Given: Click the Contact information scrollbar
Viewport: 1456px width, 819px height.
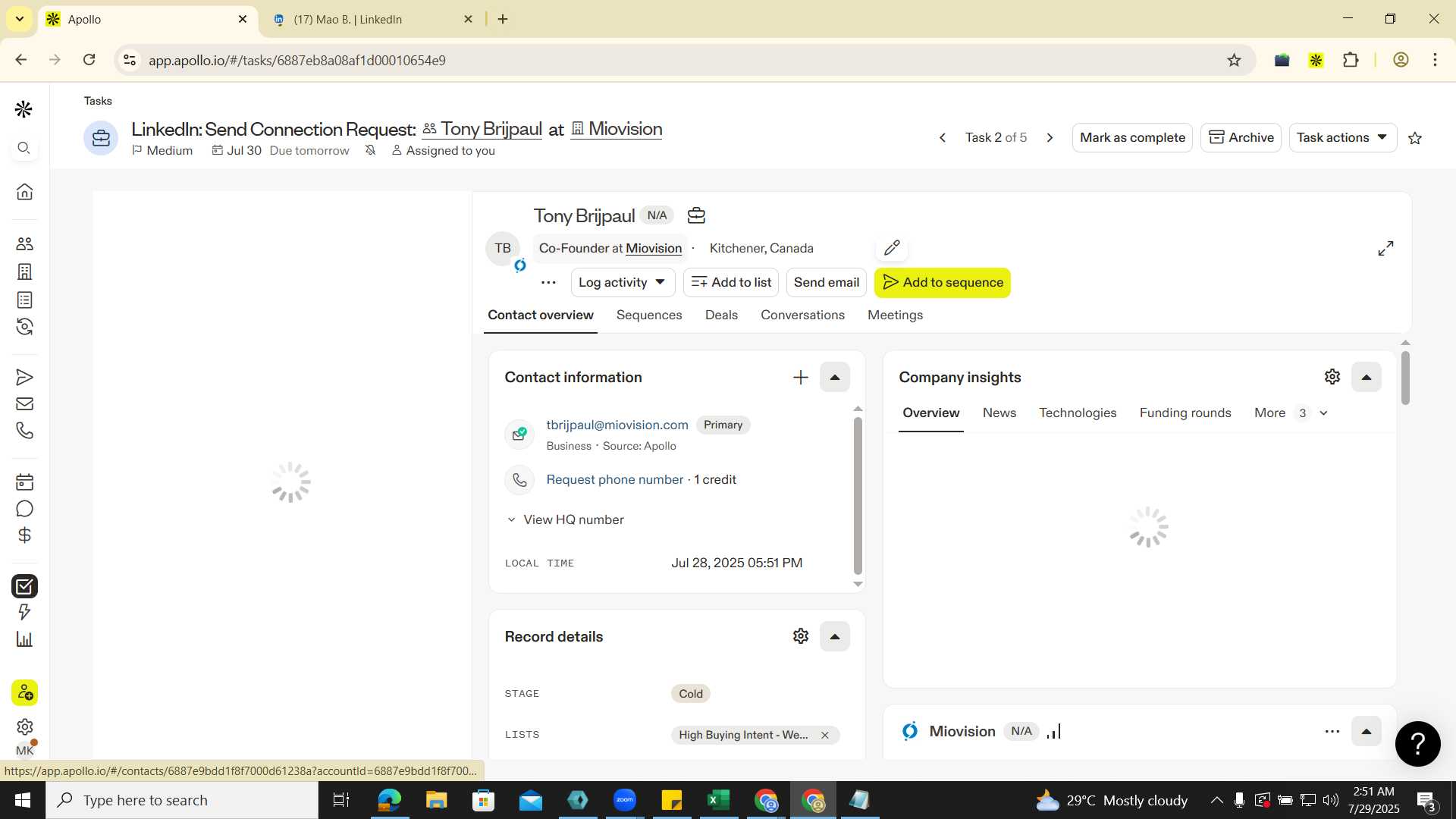Looking at the screenshot, I should pos(858,497).
